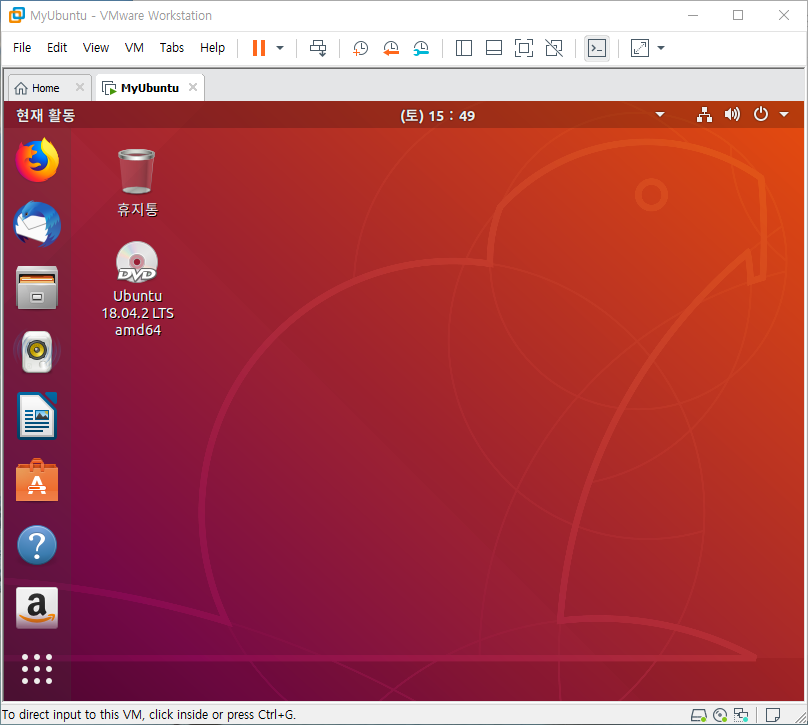Viewport: 808px width, 725px height.
Task: Open the Tabs menu
Action: [x=172, y=47]
